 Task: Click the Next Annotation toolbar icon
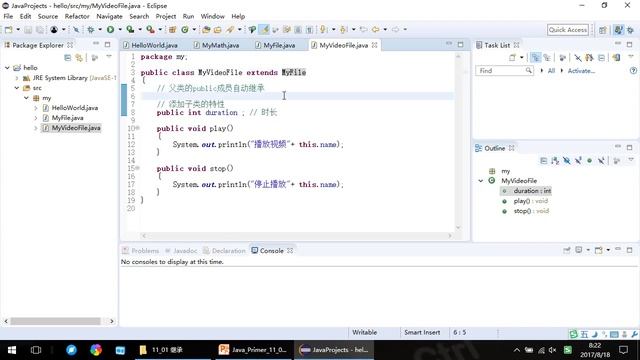click(x=323, y=29)
